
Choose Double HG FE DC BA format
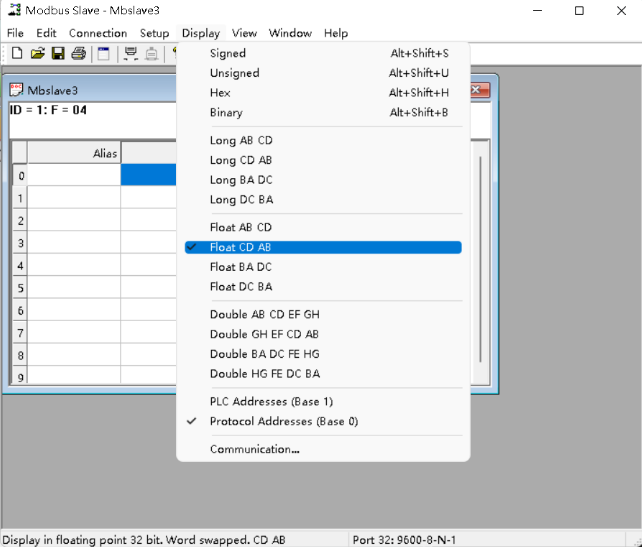pos(323,373)
